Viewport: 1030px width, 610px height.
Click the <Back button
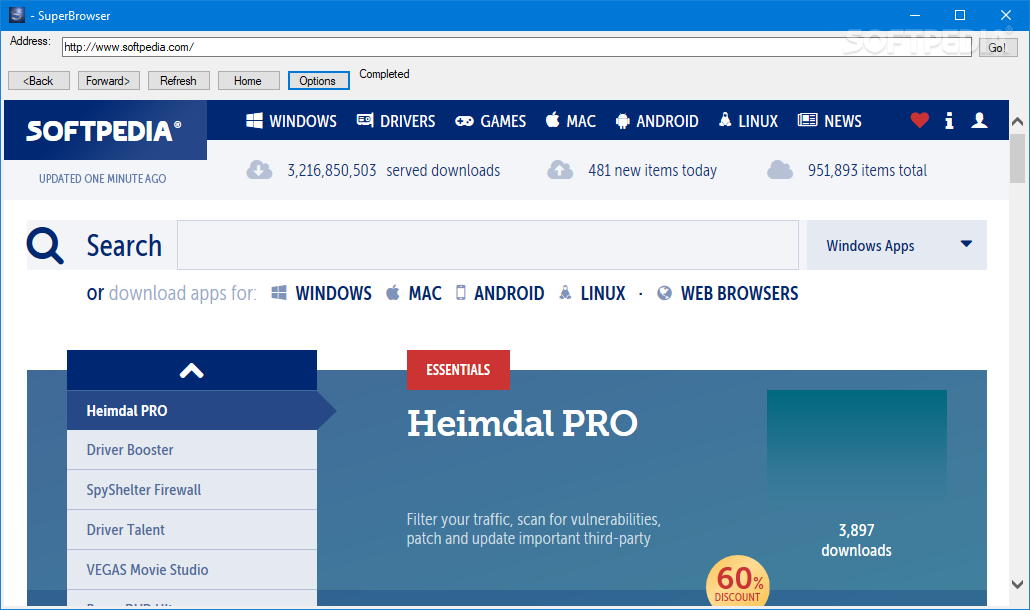(39, 81)
